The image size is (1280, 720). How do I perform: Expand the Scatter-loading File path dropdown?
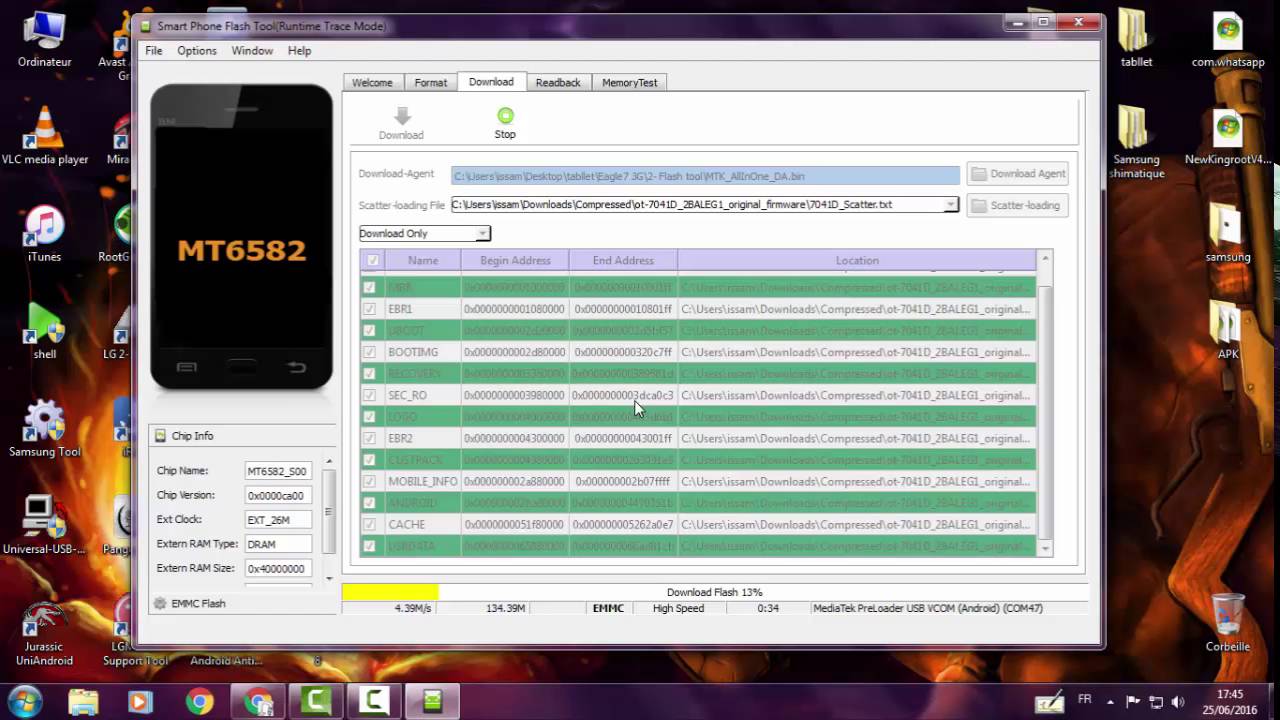point(951,204)
